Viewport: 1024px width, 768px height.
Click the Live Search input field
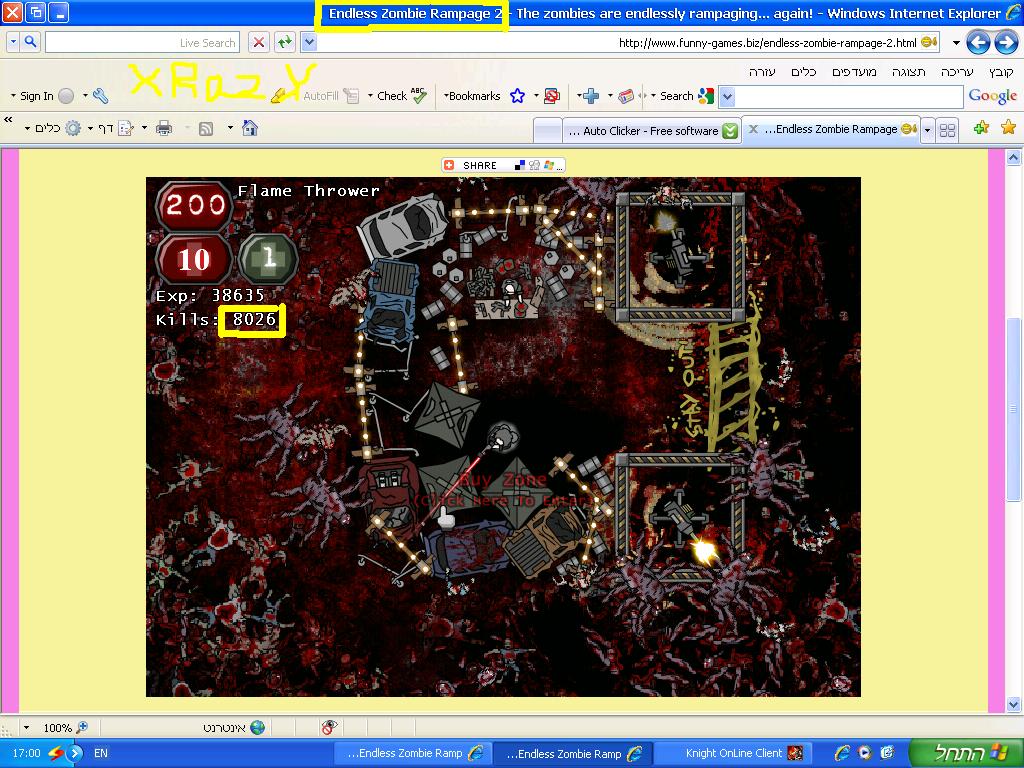pyautogui.click(x=142, y=42)
